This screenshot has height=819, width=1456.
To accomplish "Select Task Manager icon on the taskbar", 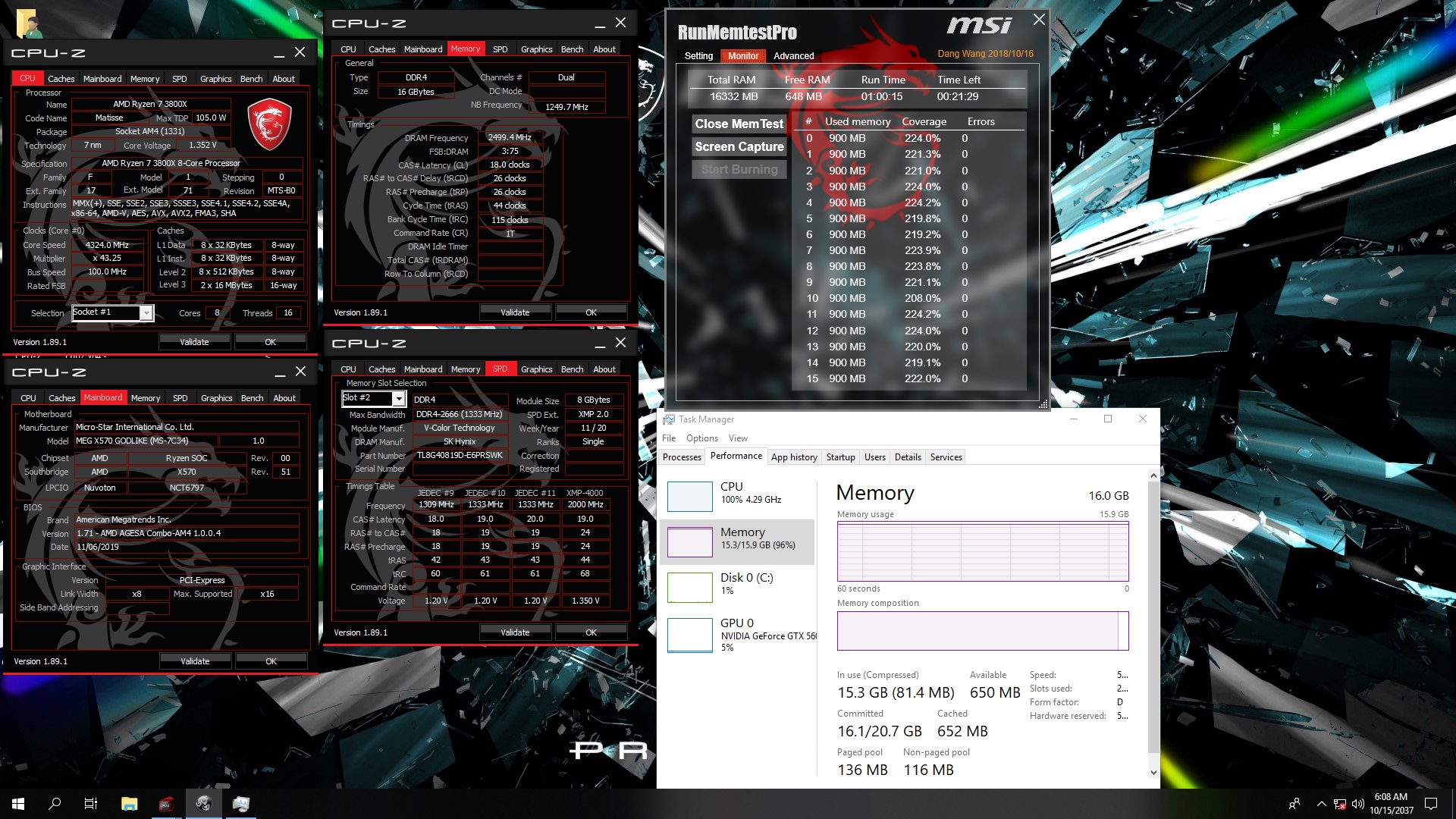I will point(241,804).
